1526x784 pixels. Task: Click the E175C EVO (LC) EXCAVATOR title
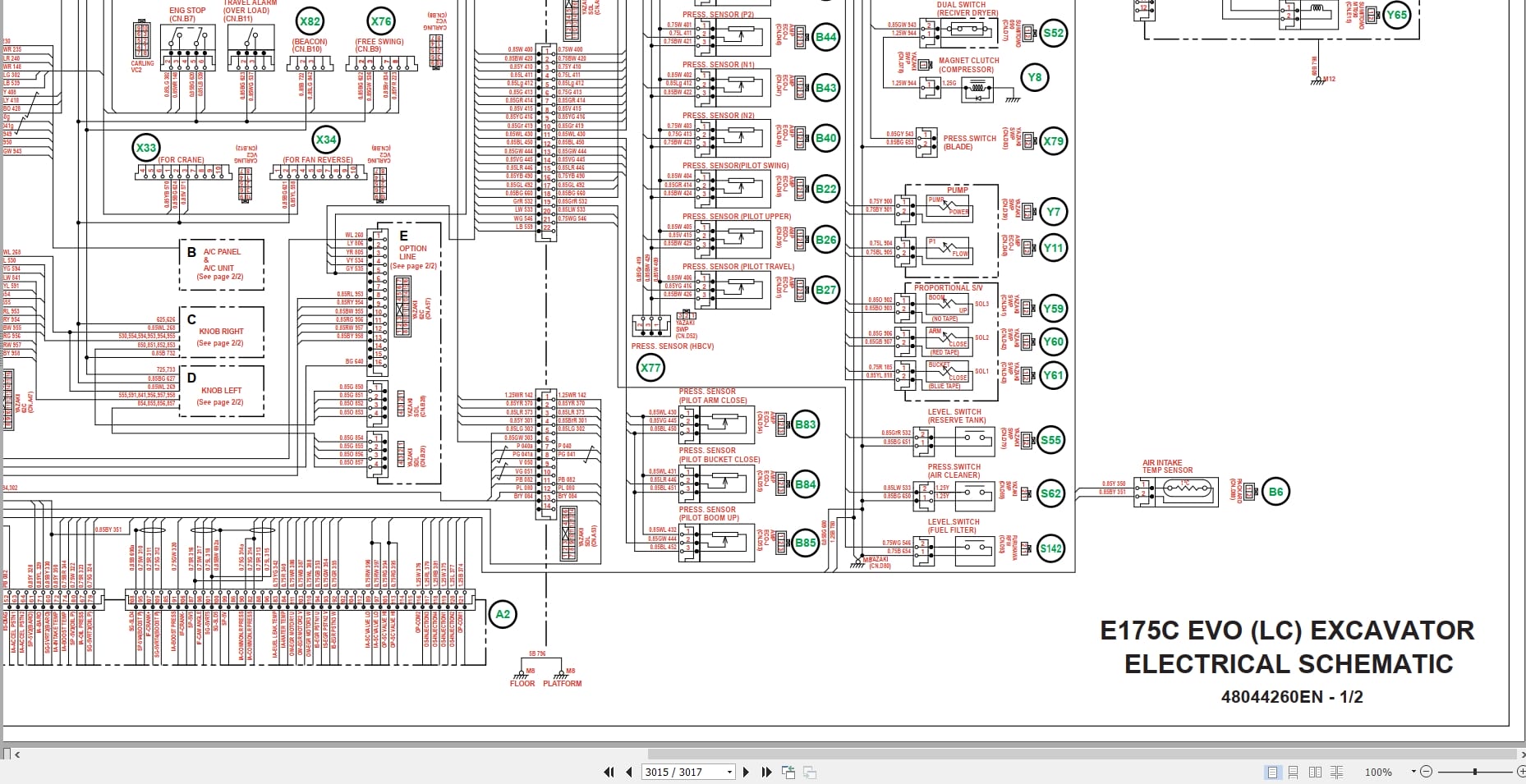pyautogui.click(x=1287, y=630)
